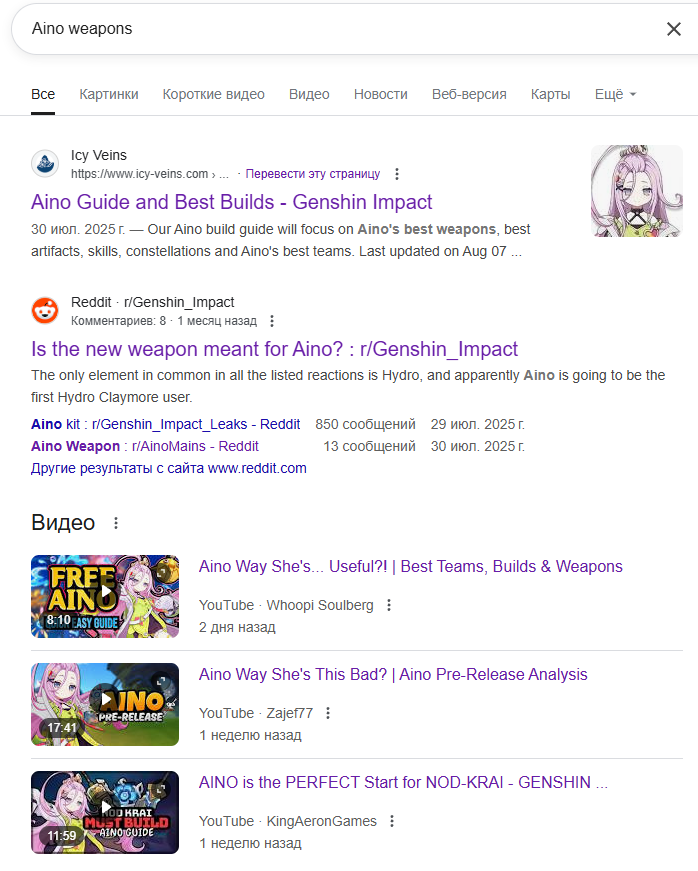Click the Aino character image thumbnail
698x871 pixels.
tap(636, 191)
